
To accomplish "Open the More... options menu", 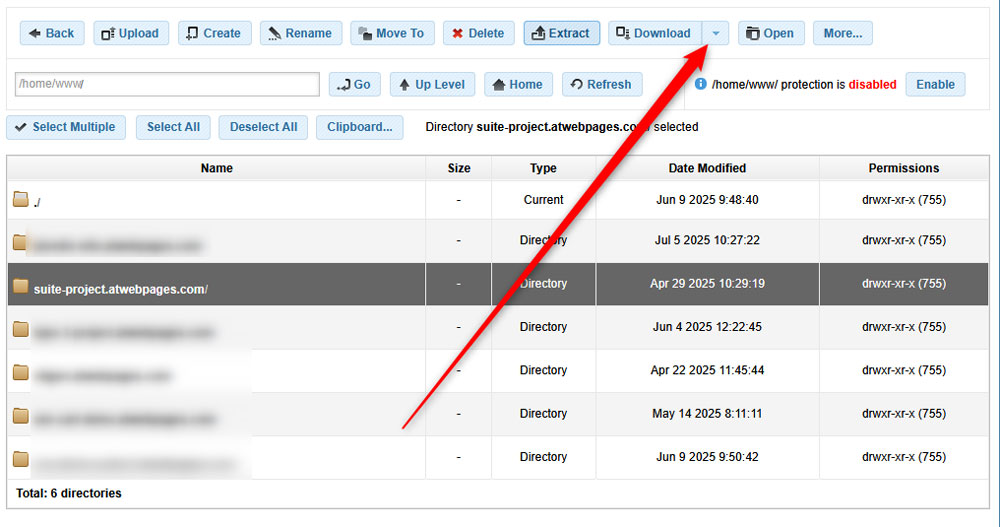I will 842,33.
